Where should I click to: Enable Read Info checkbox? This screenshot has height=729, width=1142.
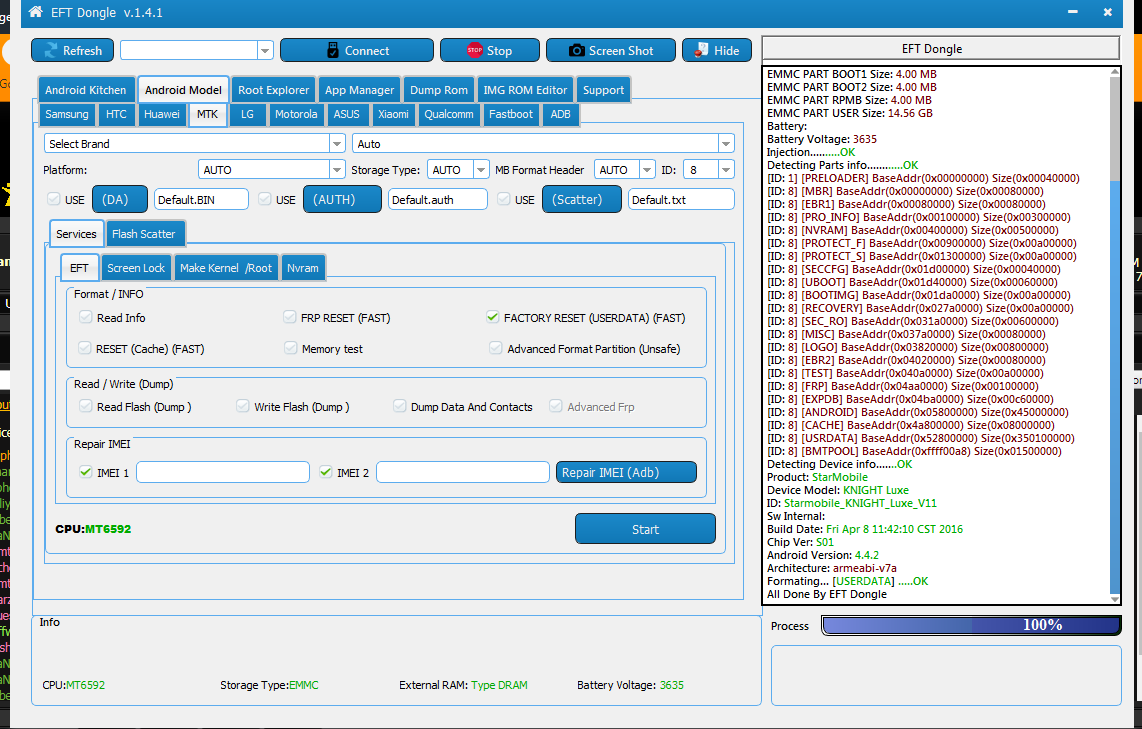tap(86, 317)
